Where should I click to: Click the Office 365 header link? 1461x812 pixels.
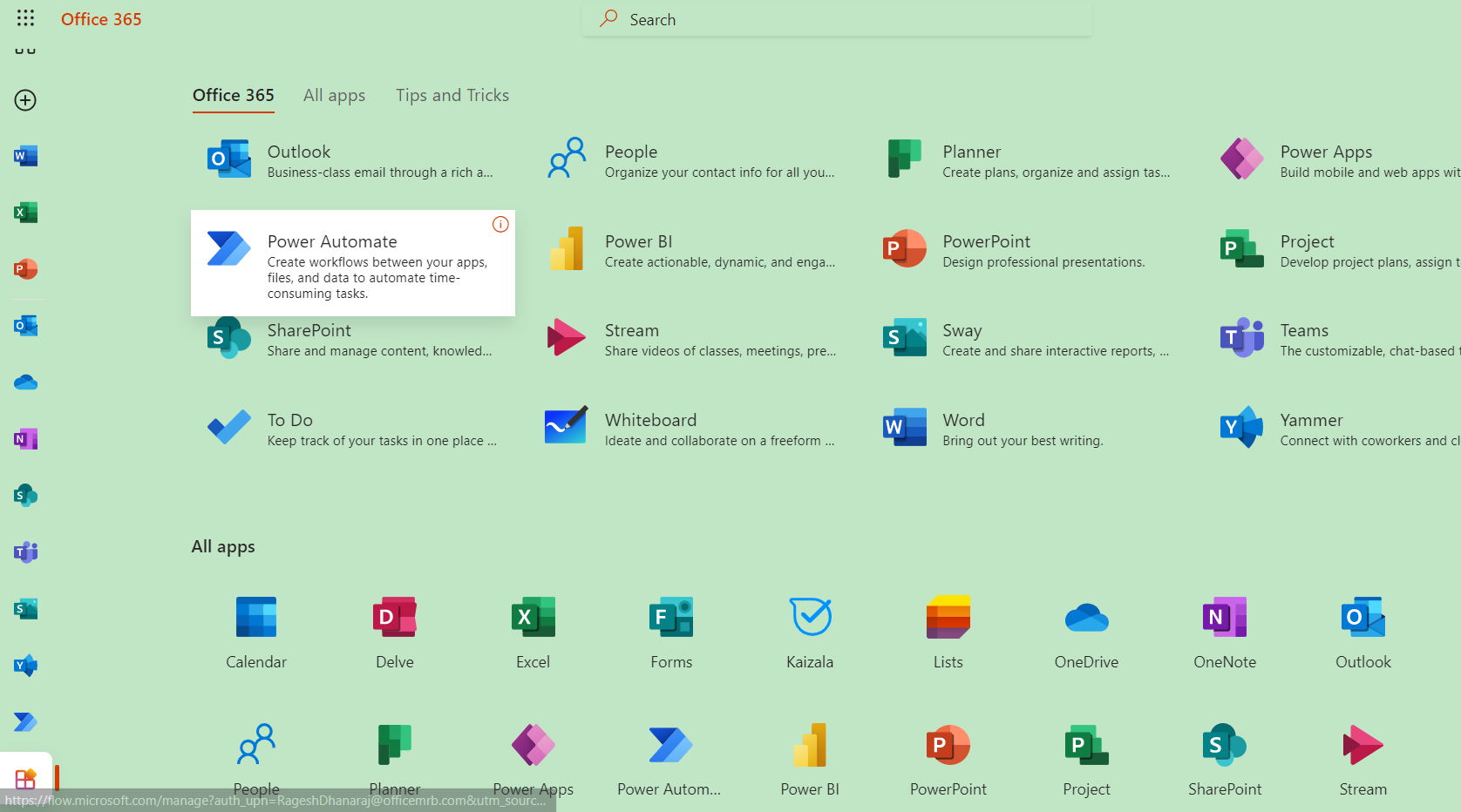coord(101,19)
